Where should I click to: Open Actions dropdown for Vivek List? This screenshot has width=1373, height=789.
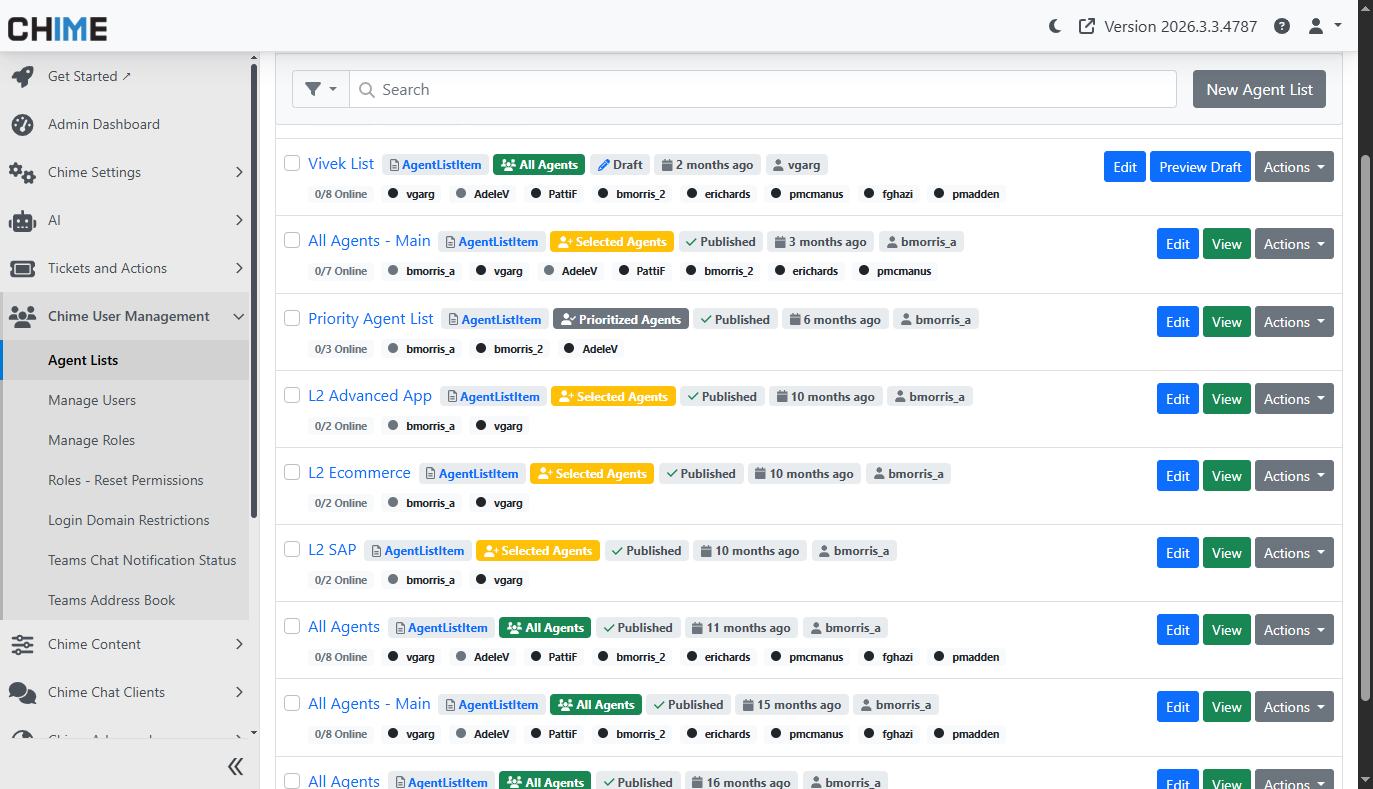point(1294,167)
